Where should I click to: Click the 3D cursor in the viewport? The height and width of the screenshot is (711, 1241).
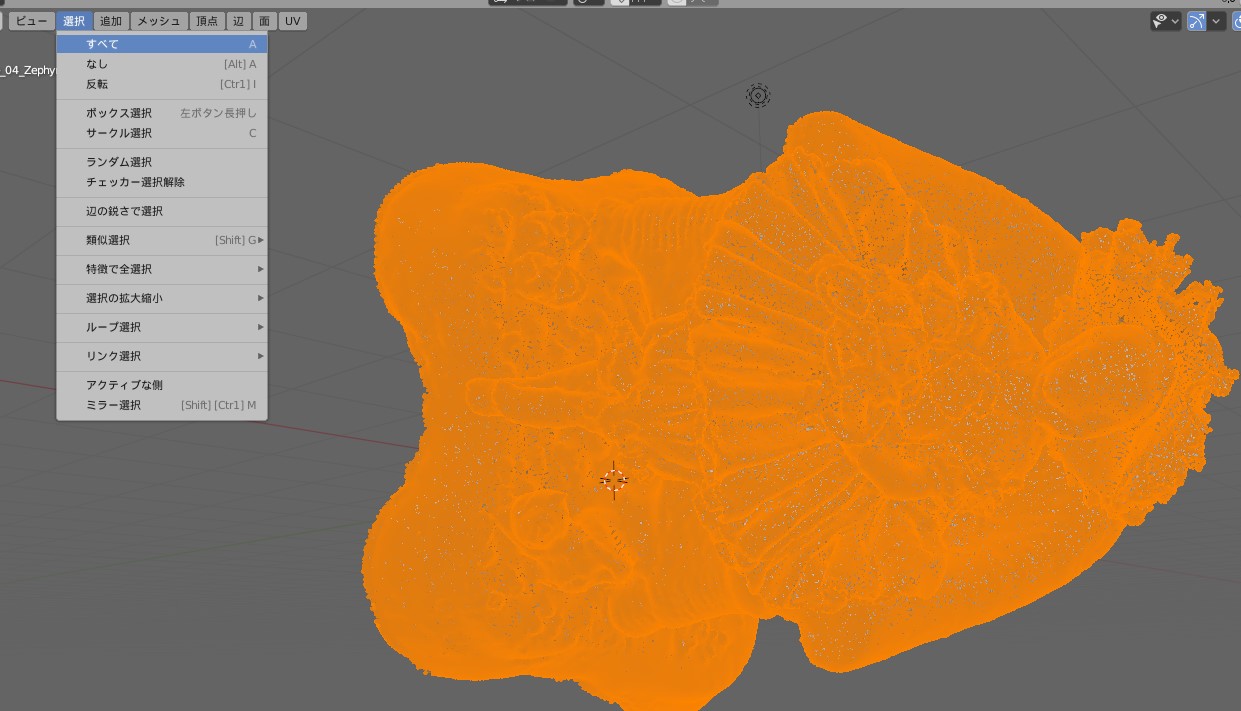(x=614, y=481)
